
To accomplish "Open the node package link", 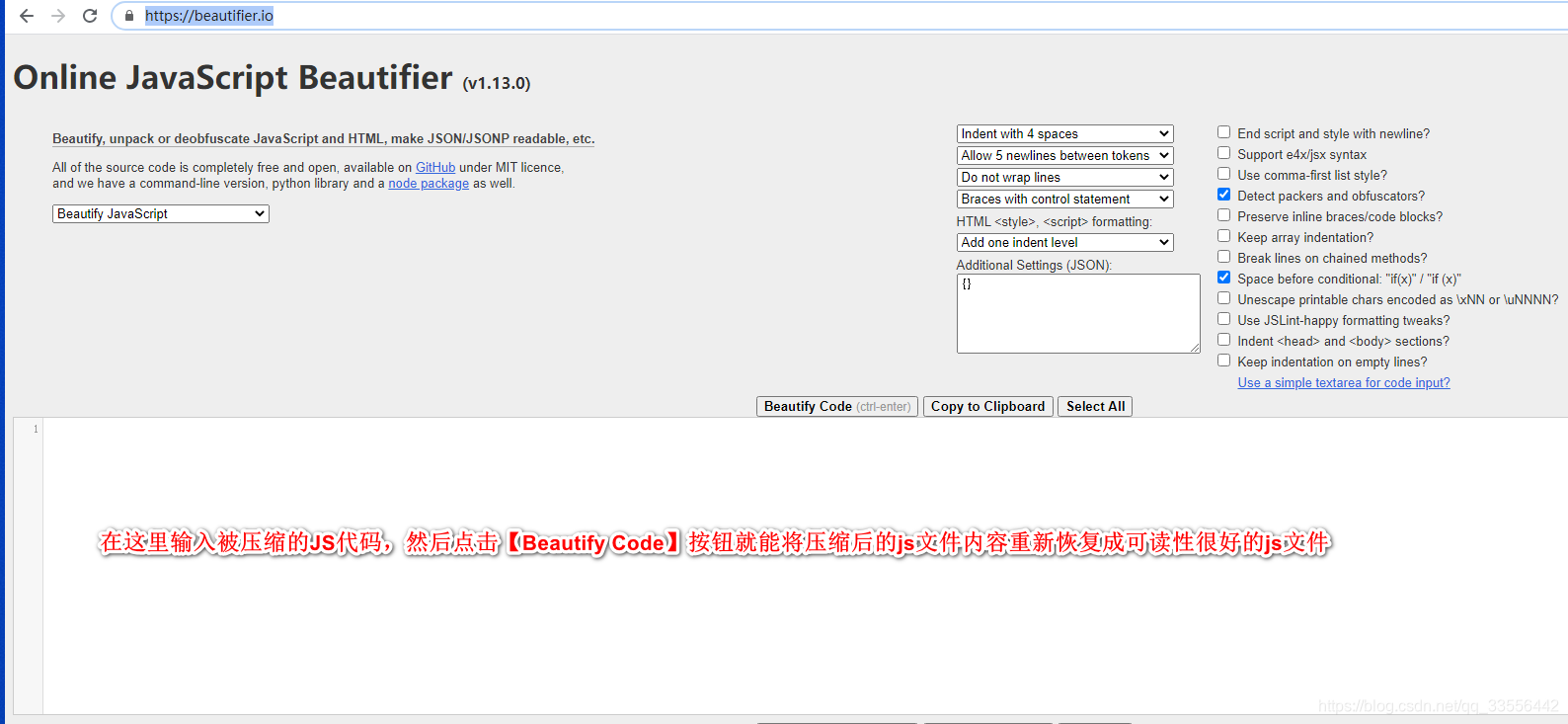I will [x=429, y=184].
